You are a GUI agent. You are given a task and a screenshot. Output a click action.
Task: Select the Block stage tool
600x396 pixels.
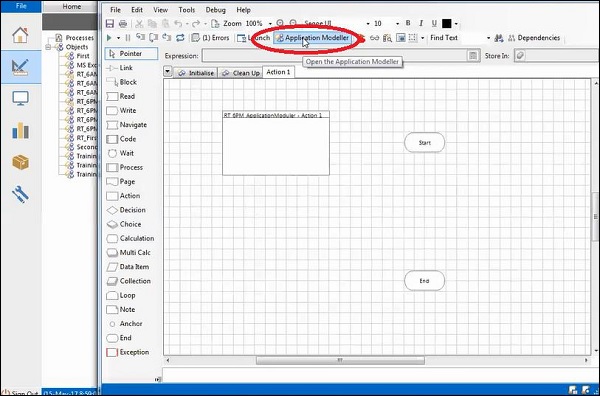[x=122, y=82]
